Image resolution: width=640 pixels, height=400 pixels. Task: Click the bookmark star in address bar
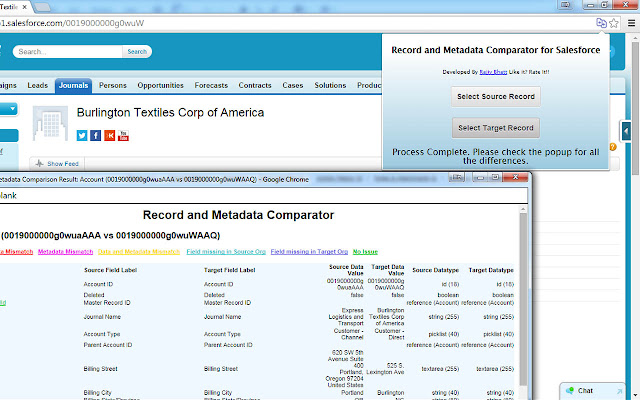pyautogui.click(x=614, y=22)
